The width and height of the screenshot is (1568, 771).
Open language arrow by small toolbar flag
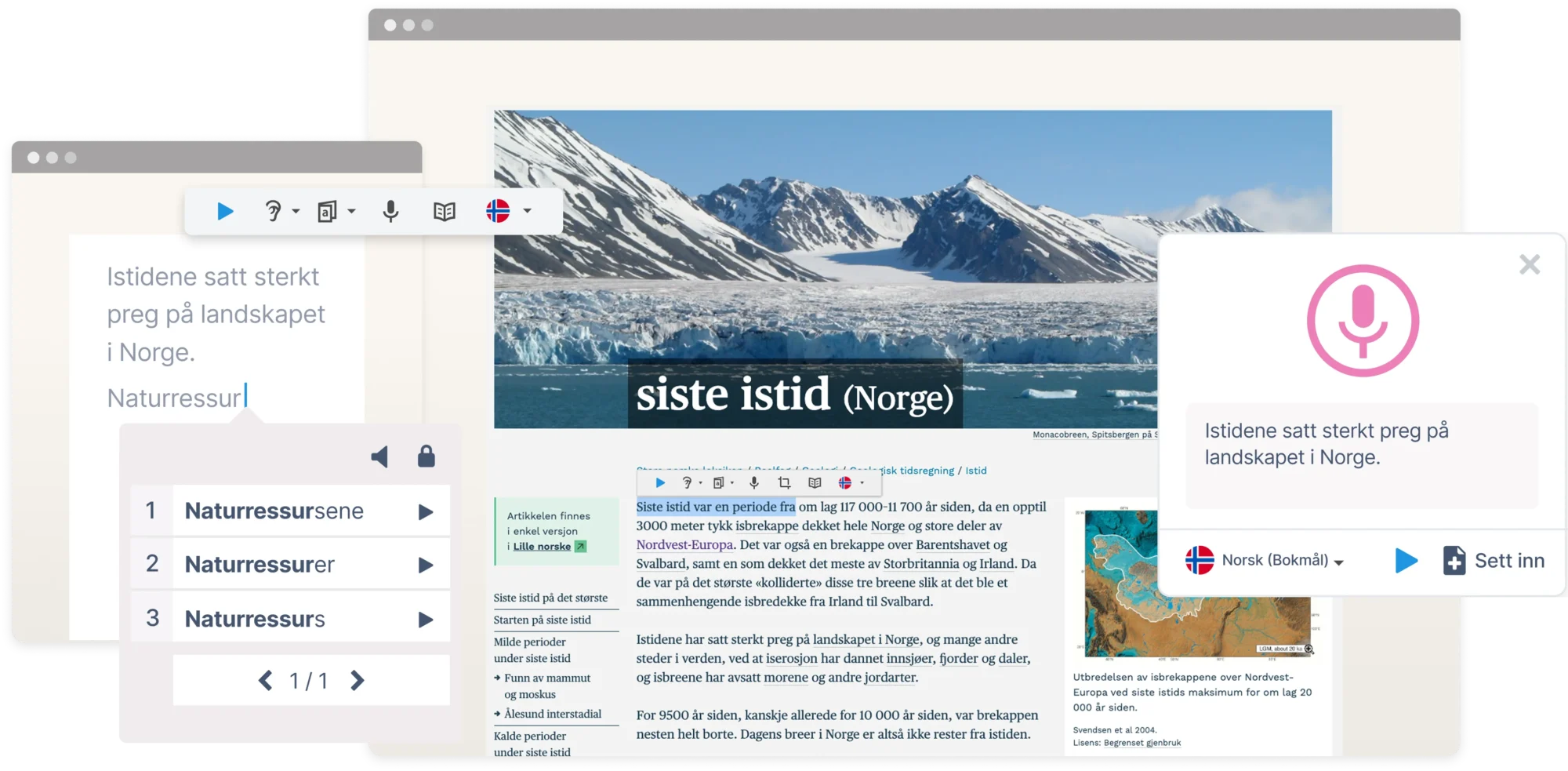[x=862, y=483]
